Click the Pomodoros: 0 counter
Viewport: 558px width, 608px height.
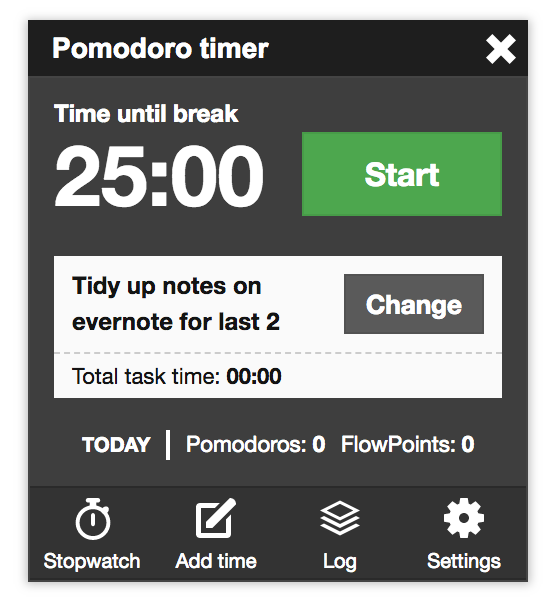[x=255, y=444]
